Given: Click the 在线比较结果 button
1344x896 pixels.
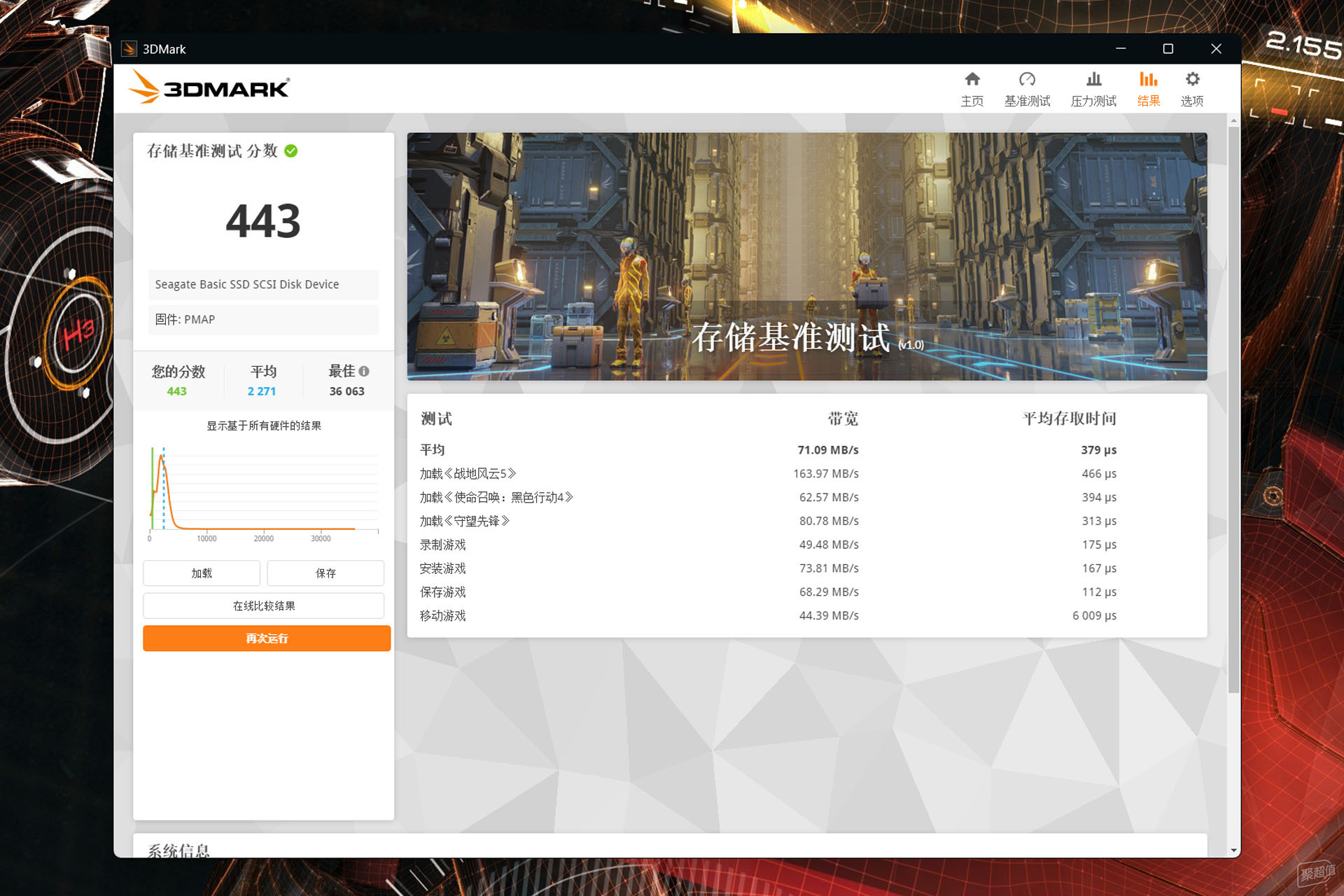Looking at the screenshot, I should click(x=264, y=605).
